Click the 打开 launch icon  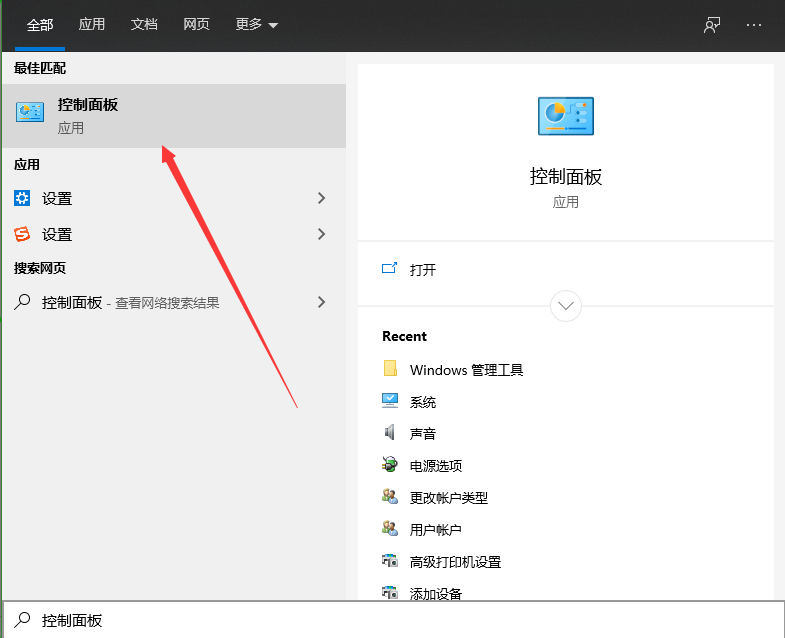tap(389, 268)
